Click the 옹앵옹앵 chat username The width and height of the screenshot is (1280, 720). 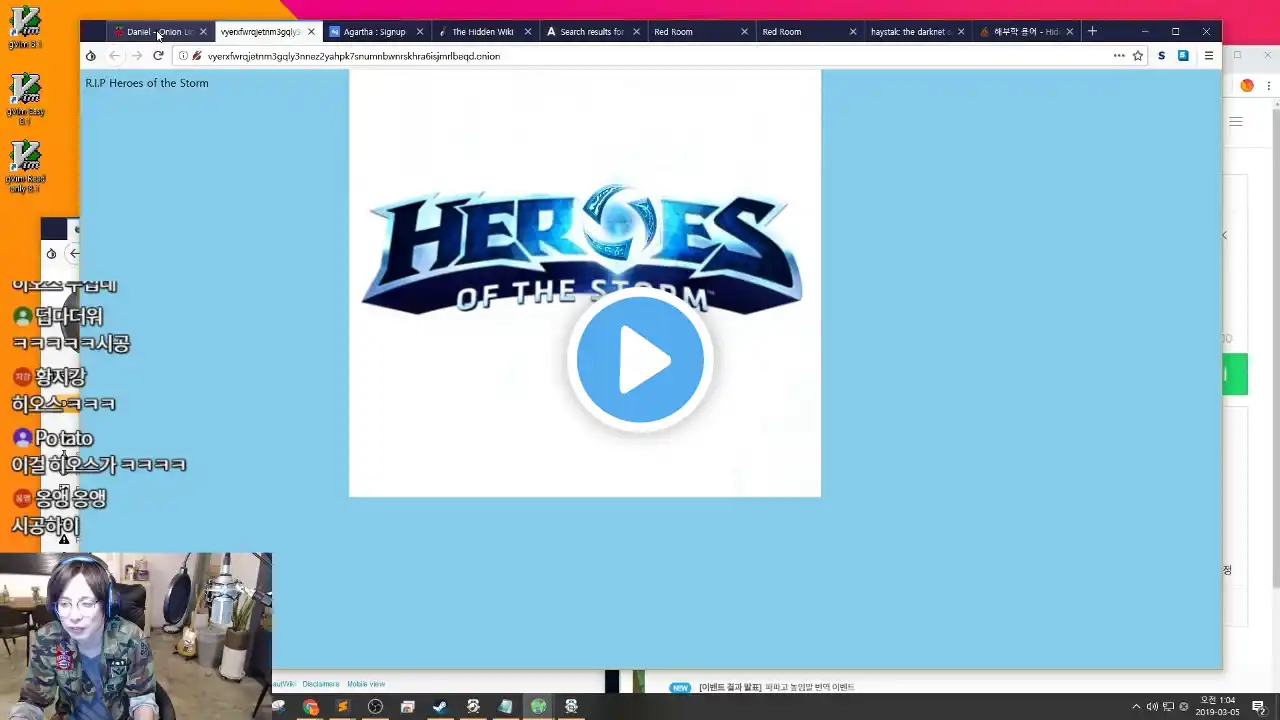71,498
